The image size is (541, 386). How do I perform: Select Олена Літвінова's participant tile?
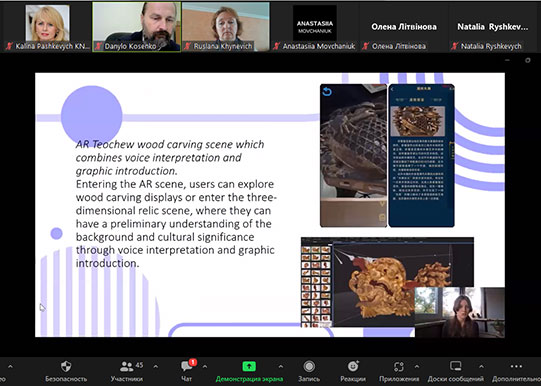pyautogui.click(x=404, y=27)
